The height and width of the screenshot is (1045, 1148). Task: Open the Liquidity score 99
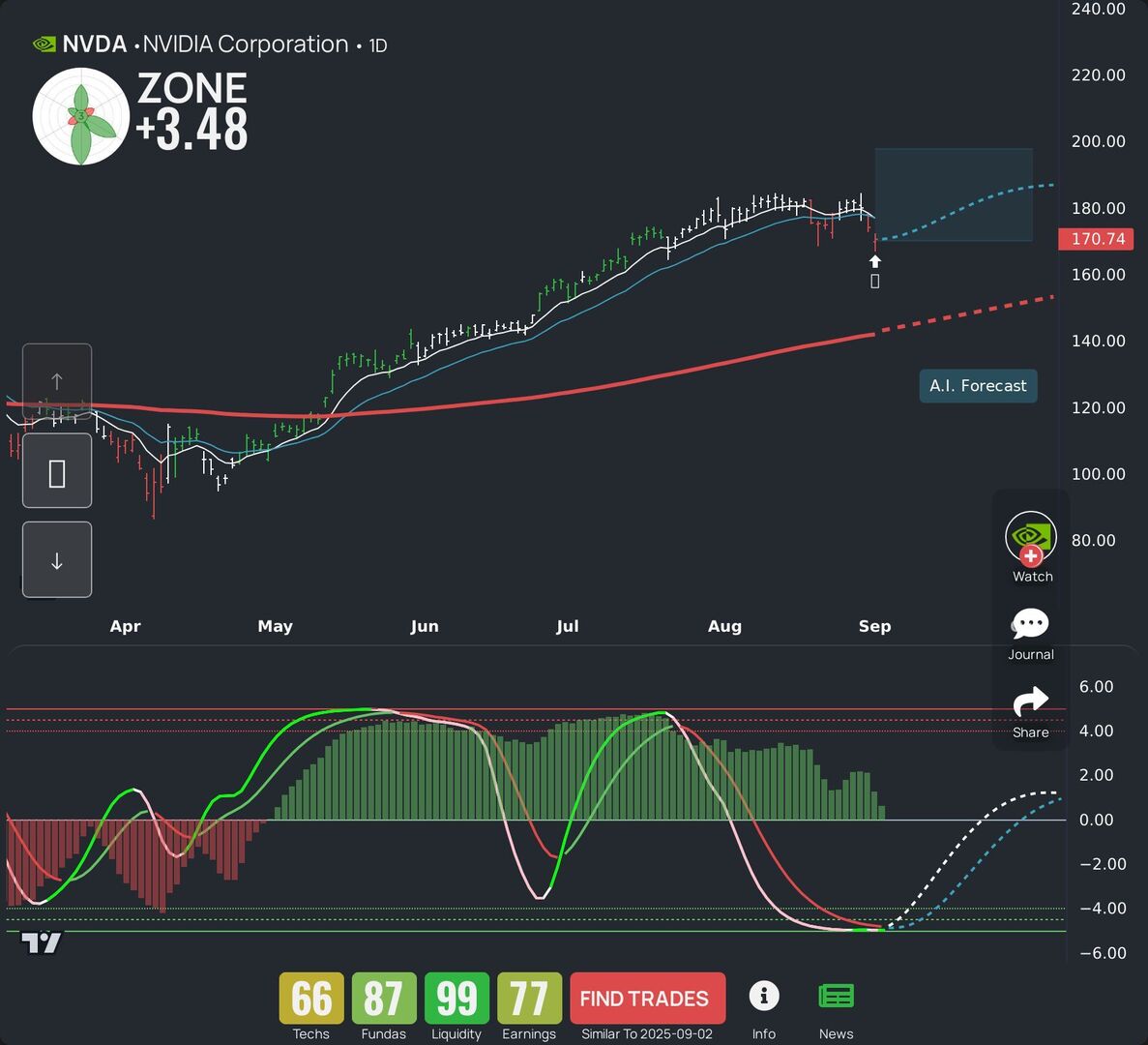point(456,998)
